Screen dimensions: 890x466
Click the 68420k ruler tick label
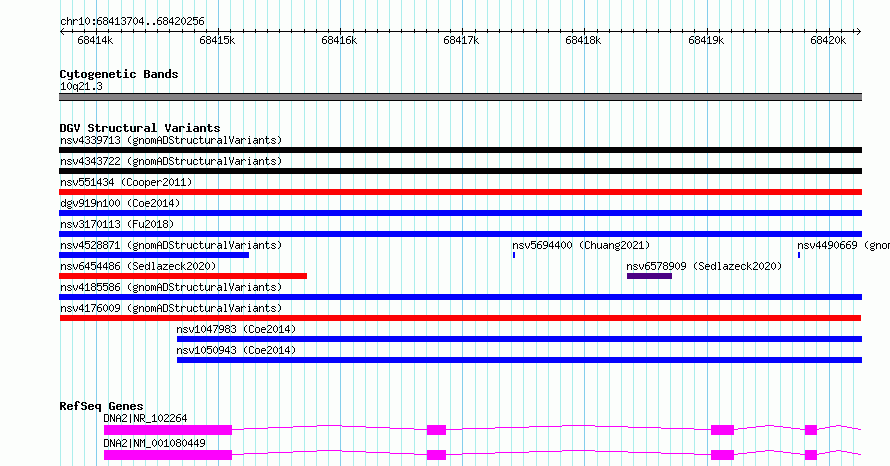828,41
